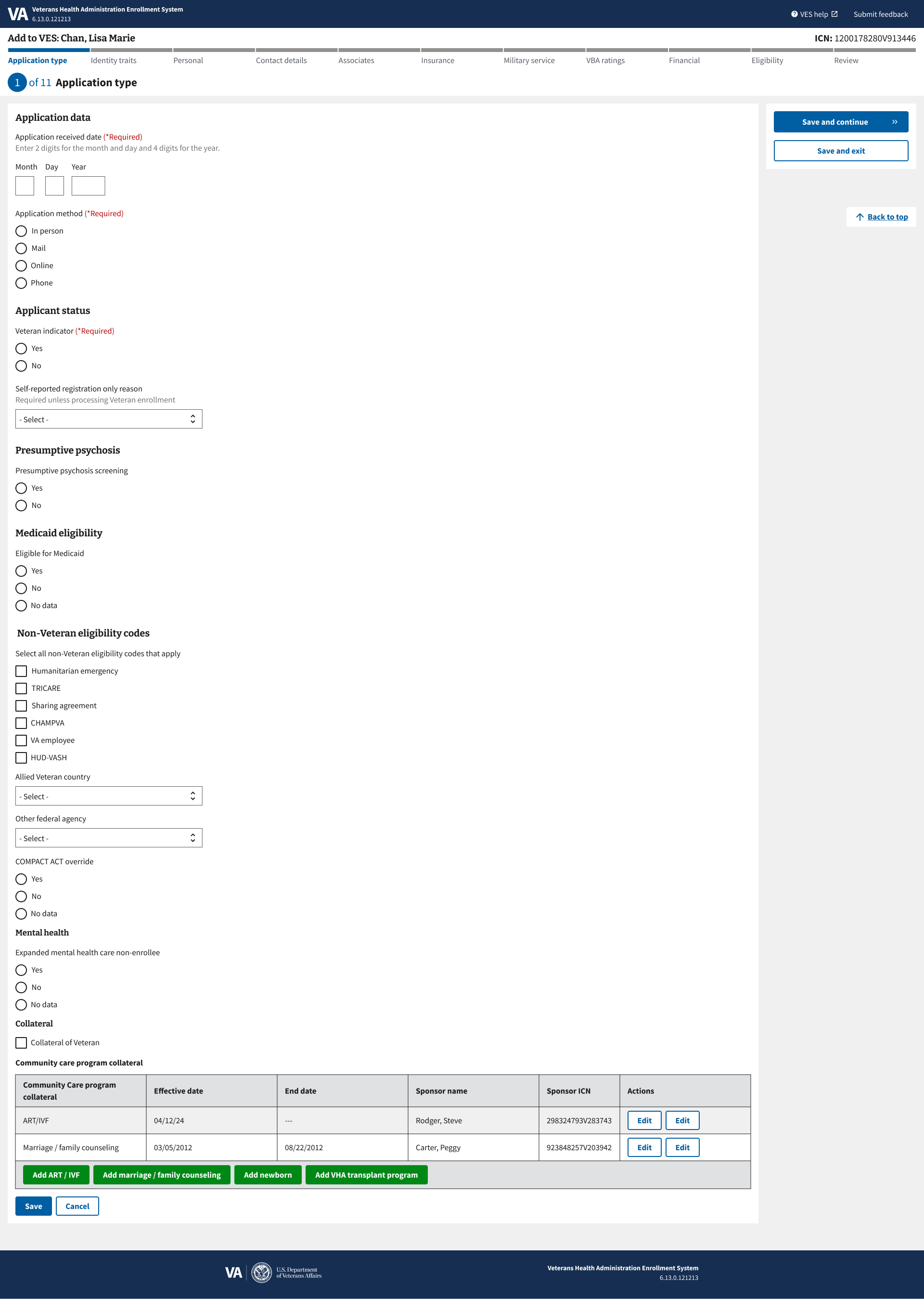The height and width of the screenshot is (1299, 924).
Task: Select the Phone application method
Action: tap(22, 283)
